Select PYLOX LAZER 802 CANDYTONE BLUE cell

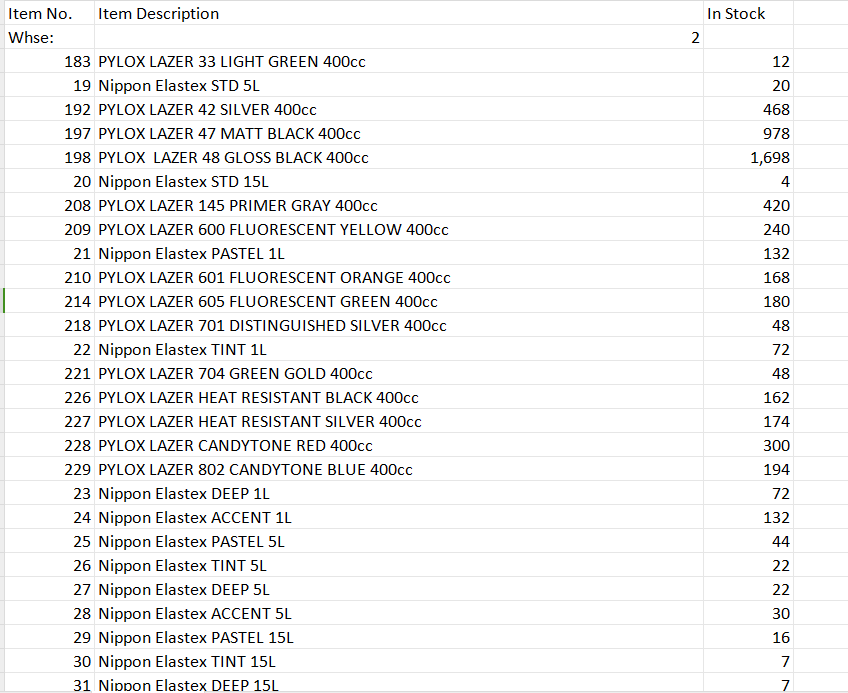coord(255,470)
